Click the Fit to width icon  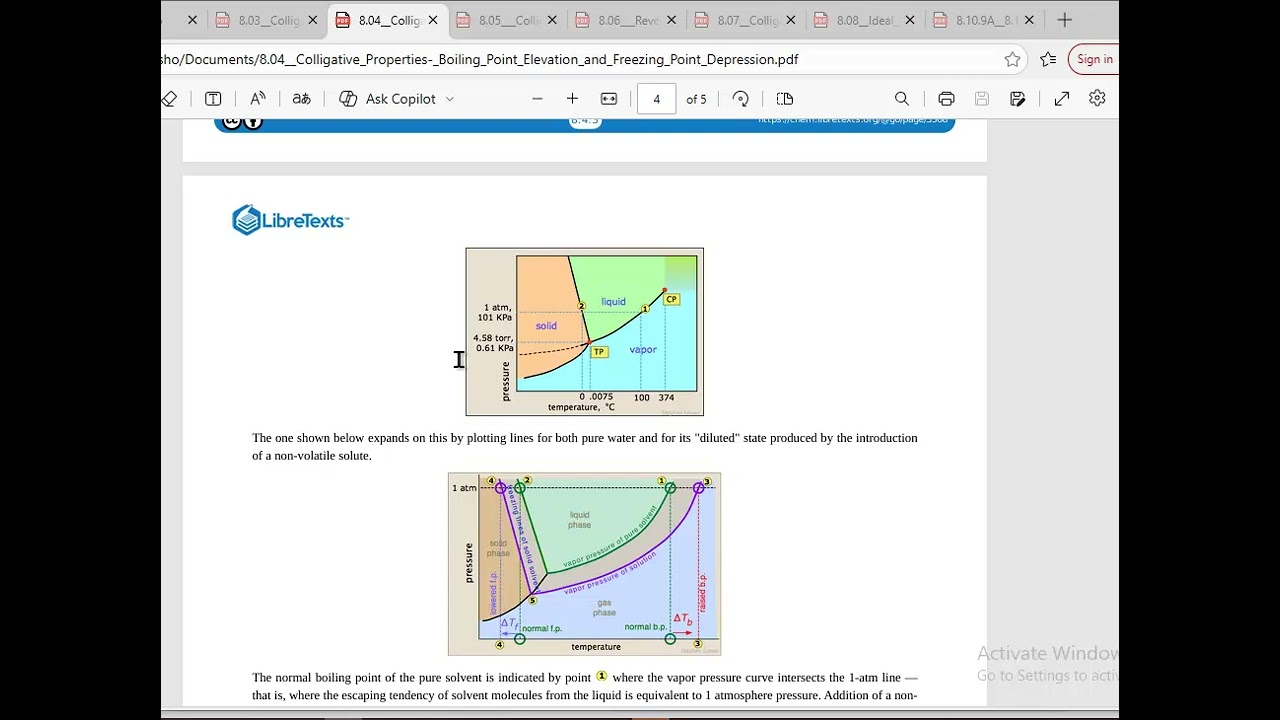coord(609,98)
